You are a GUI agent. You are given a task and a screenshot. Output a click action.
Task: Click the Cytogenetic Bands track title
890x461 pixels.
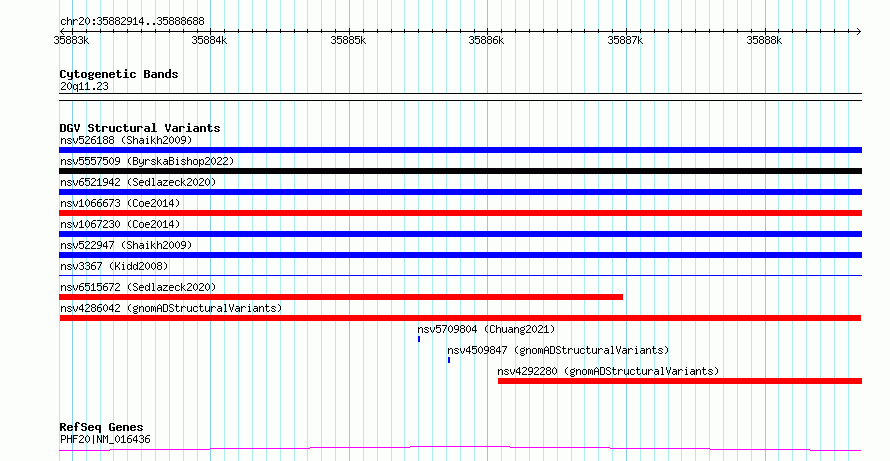point(119,74)
